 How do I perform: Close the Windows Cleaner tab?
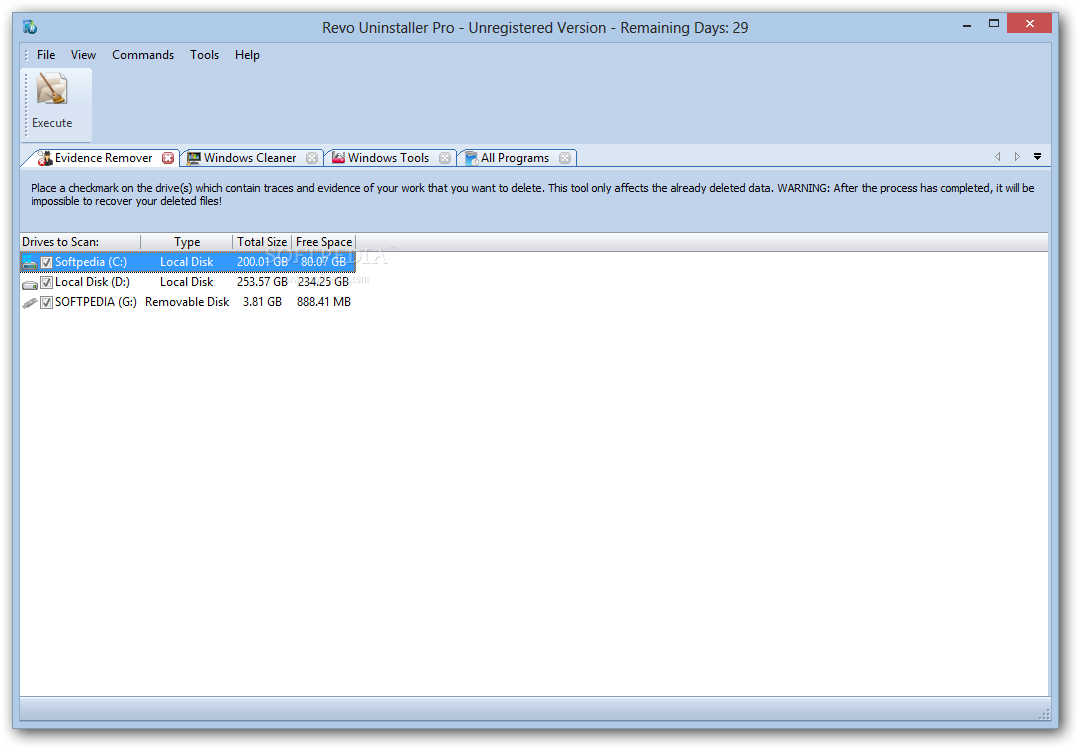(x=312, y=158)
